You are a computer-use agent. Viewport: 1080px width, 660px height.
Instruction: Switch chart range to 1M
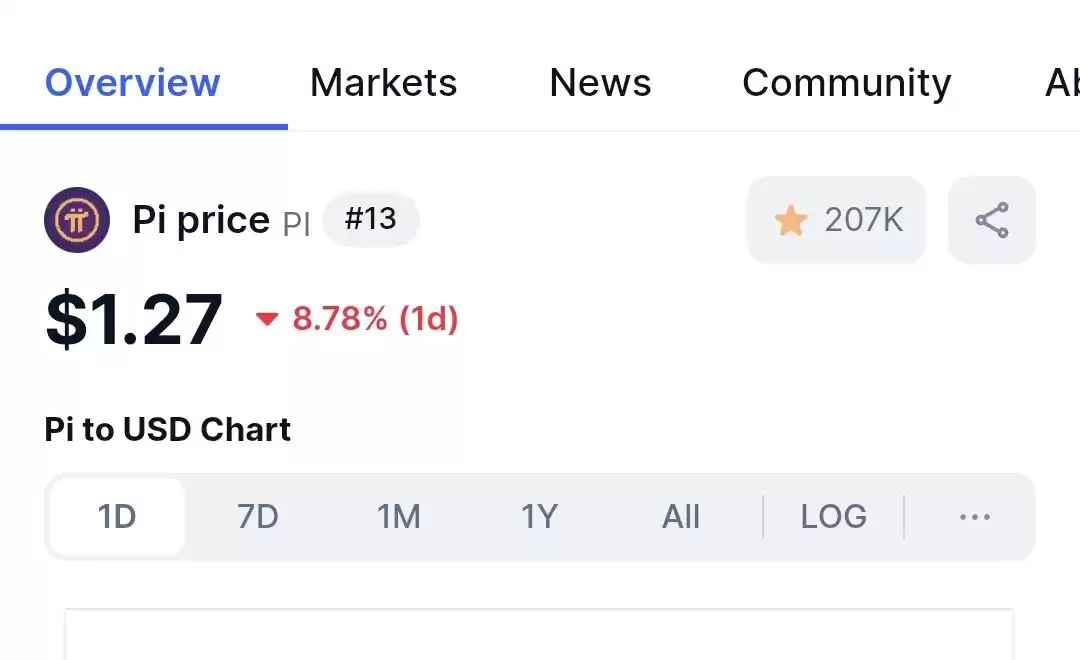coord(399,517)
